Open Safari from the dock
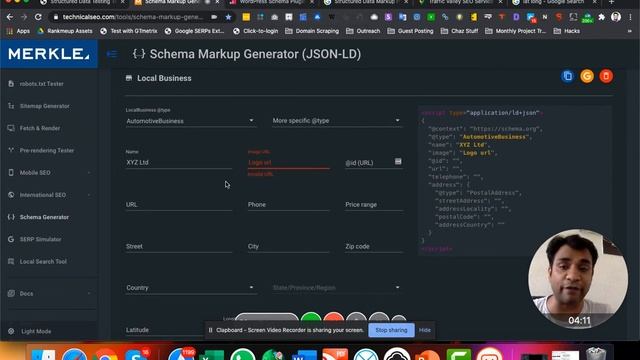640x360 pixels. (x=74, y=354)
